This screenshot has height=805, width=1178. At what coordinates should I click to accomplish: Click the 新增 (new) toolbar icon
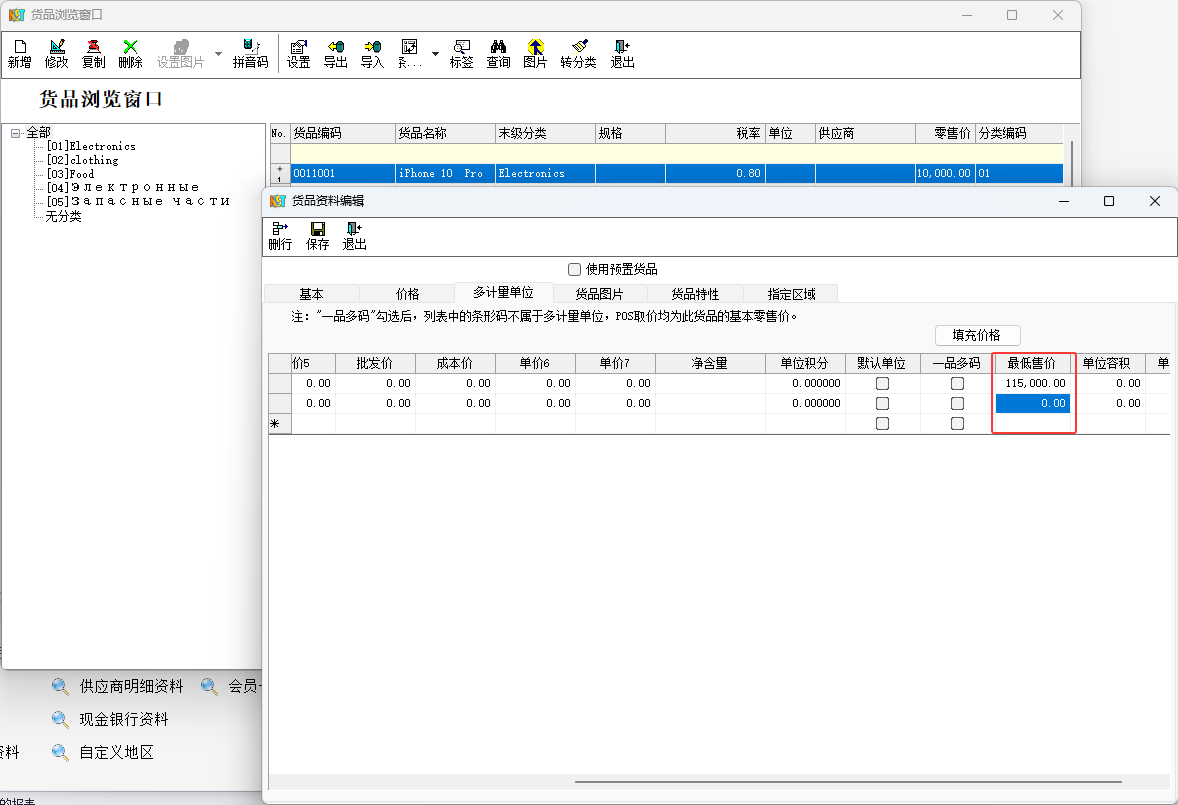(20, 54)
